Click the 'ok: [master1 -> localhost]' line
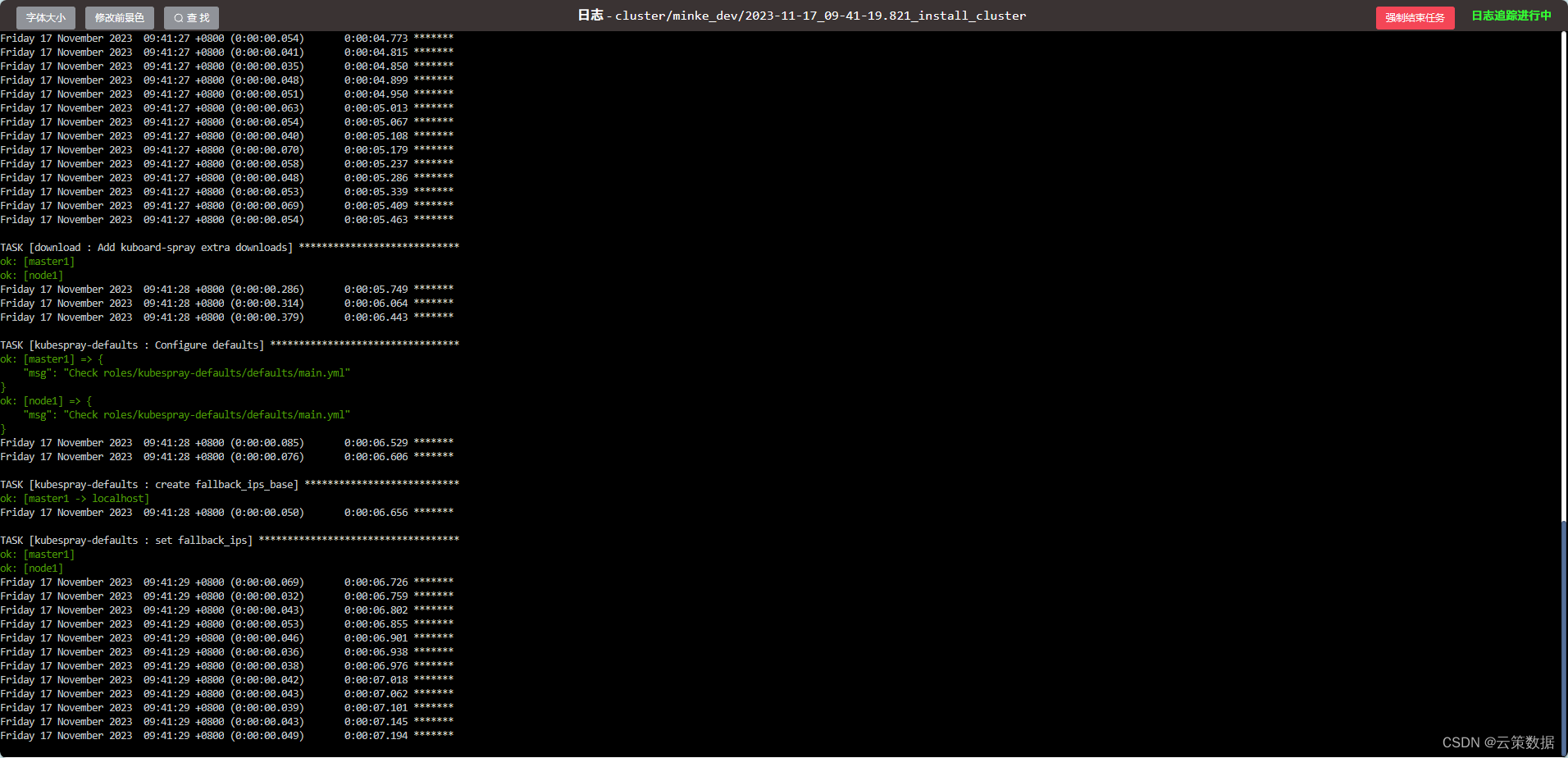This screenshot has height=758, width=1568. tap(75, 498)
